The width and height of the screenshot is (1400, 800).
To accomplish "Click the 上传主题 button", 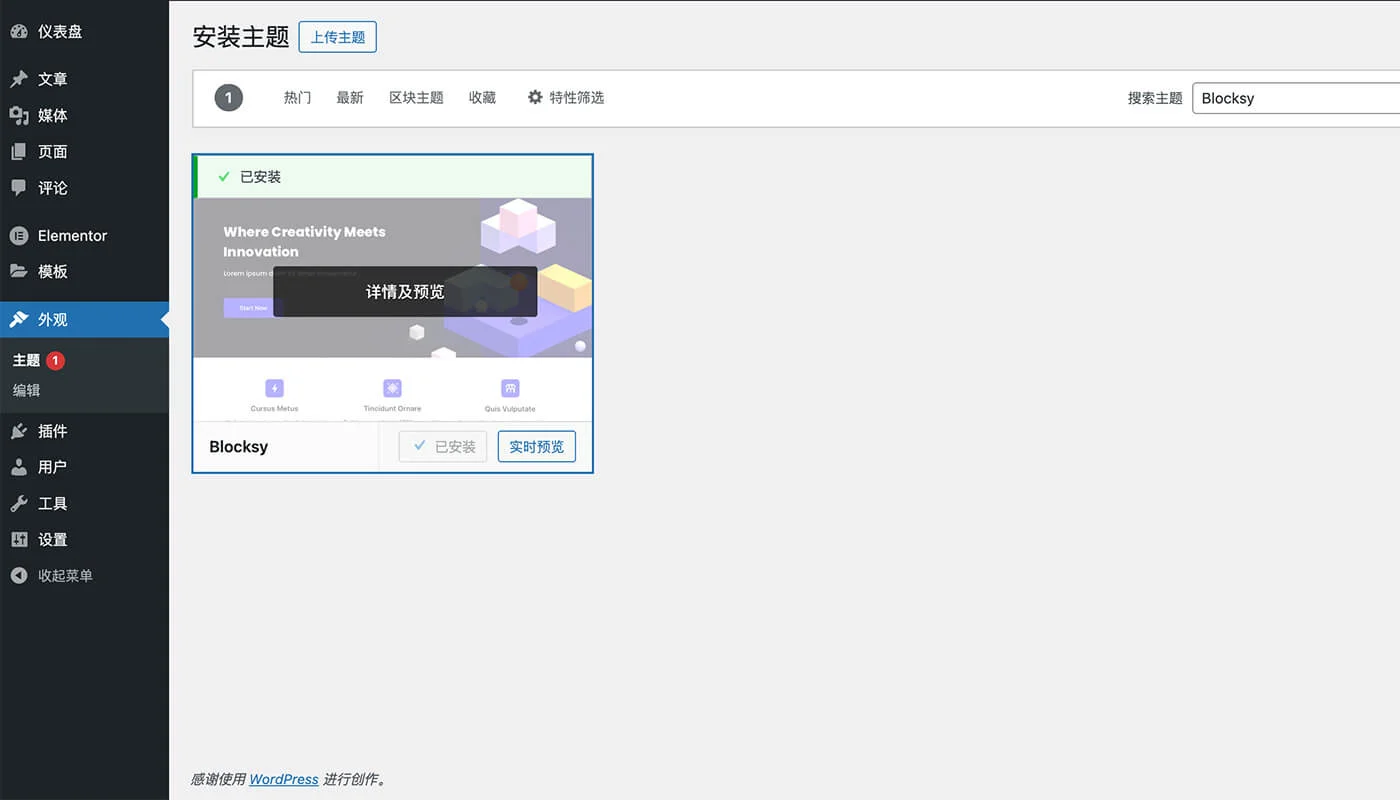I will pyautogui.click(x=337, y=36).
